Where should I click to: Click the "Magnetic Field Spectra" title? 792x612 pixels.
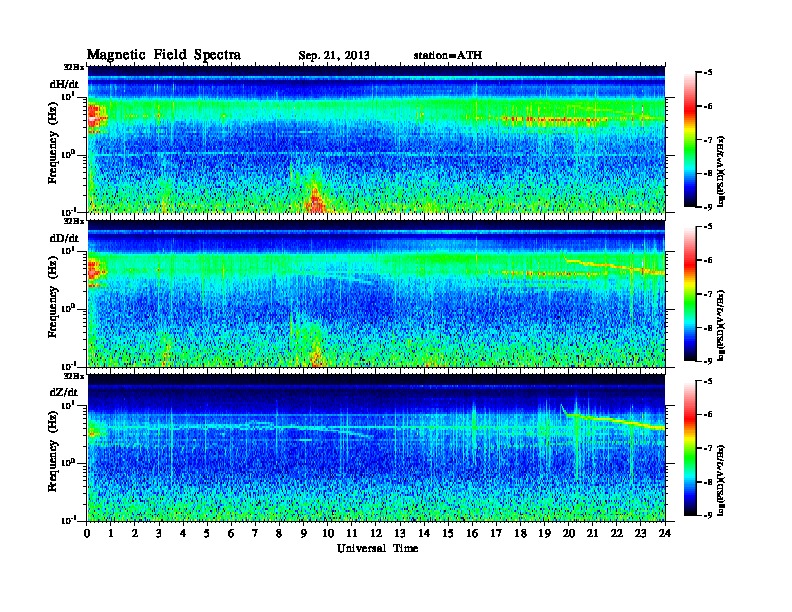(x=164, y=55)
